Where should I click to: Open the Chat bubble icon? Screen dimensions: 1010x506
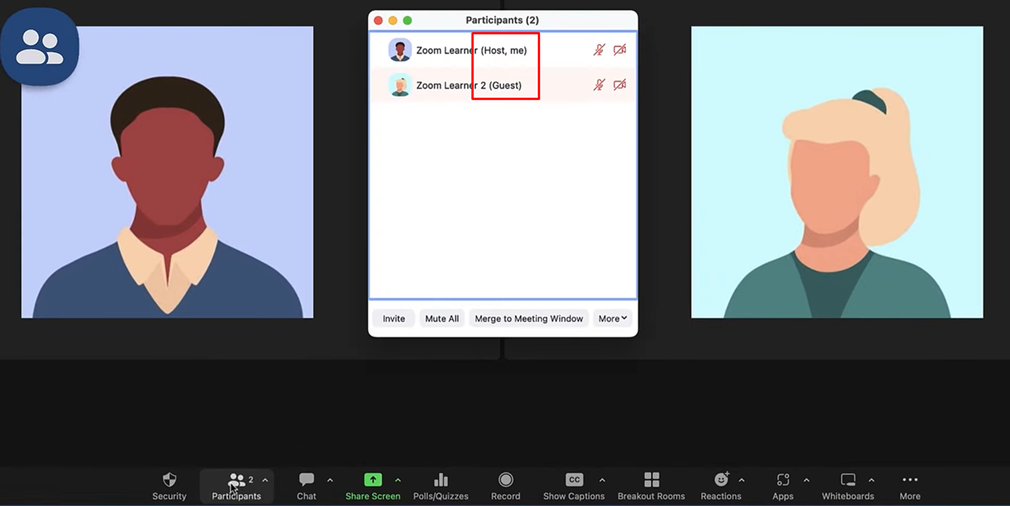click(306, 481)
